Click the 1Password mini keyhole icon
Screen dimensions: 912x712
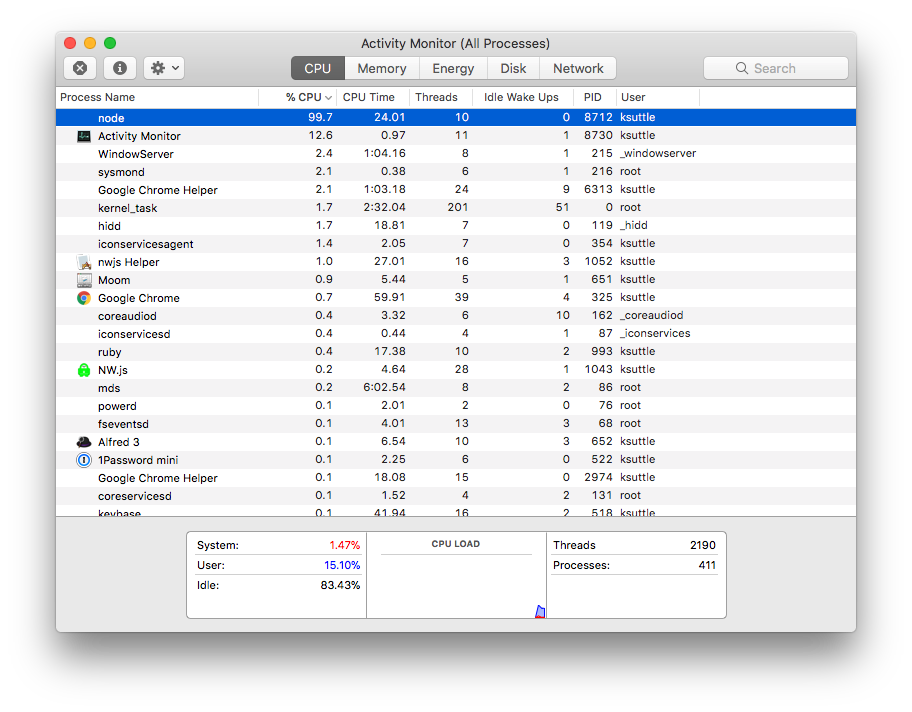pyautogui.click(x=83, y=459)
